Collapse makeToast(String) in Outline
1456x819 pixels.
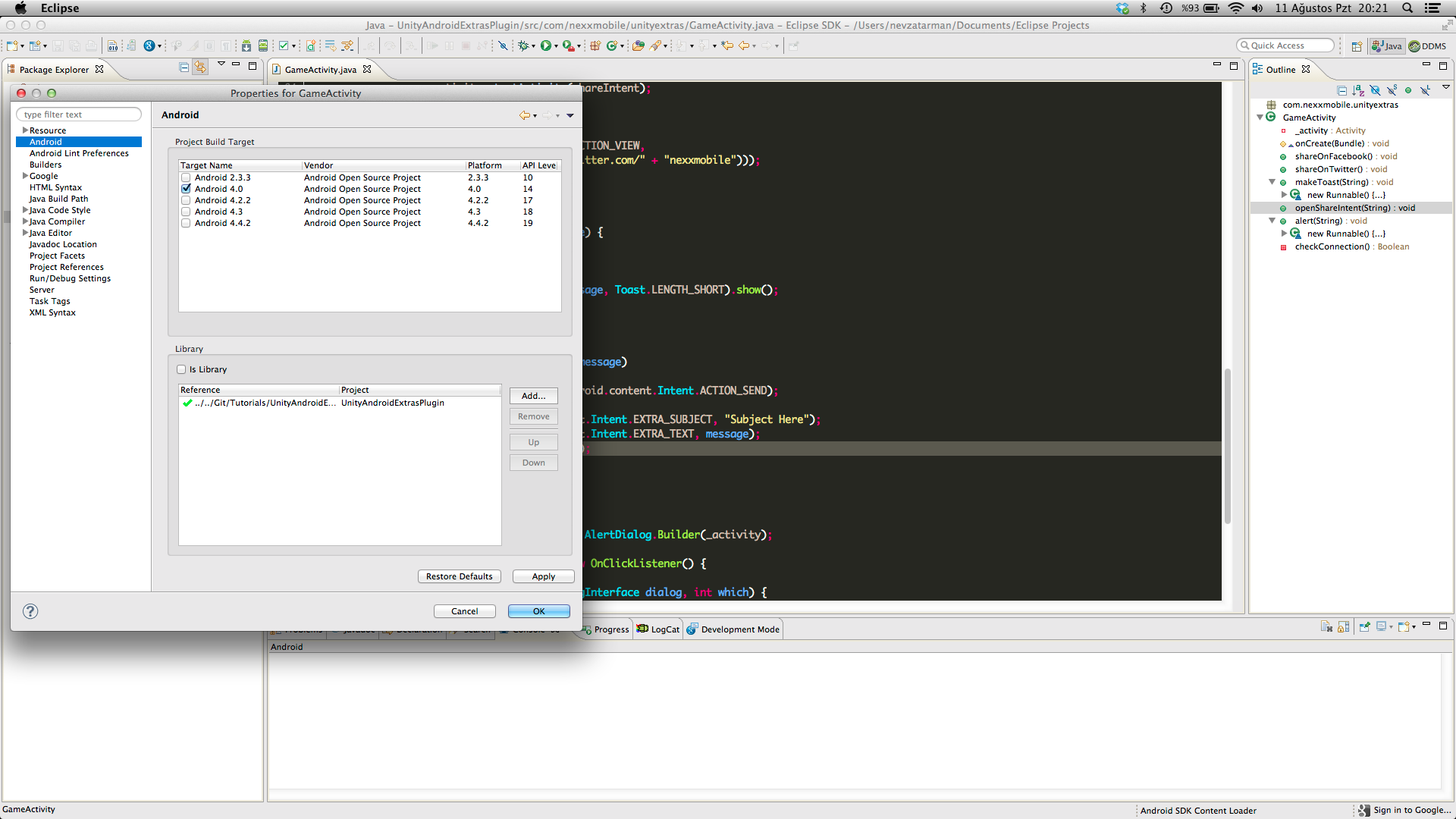point(1272,182)
